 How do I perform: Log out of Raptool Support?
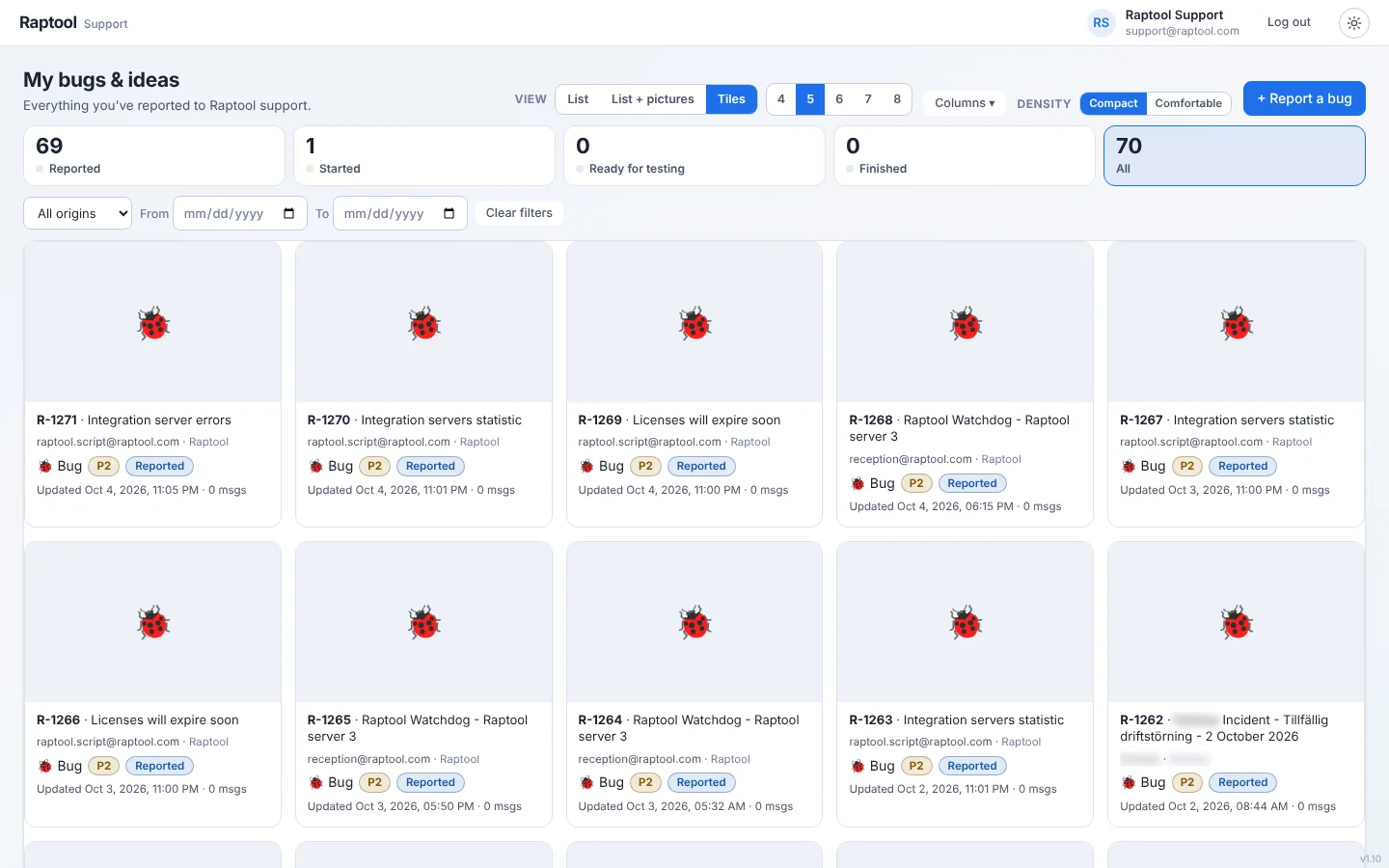[1289, 22]
